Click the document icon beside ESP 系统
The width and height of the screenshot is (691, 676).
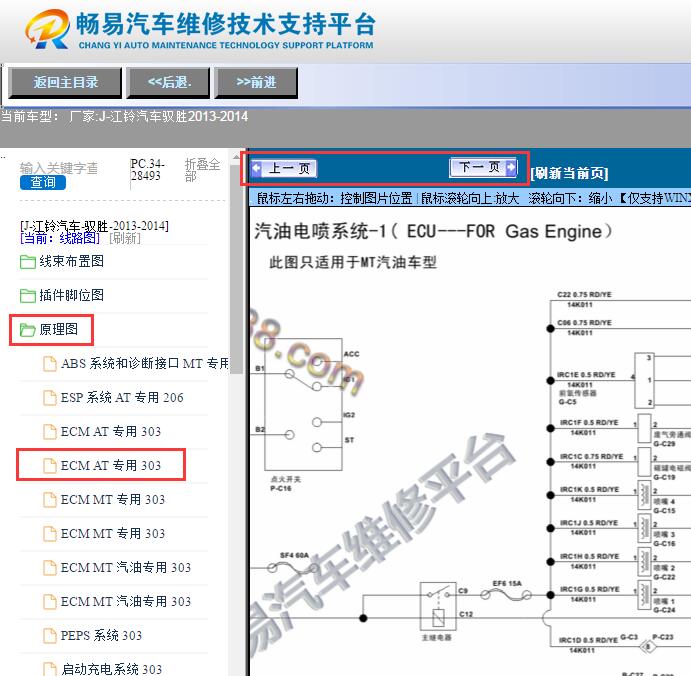[x=50, y=397]
